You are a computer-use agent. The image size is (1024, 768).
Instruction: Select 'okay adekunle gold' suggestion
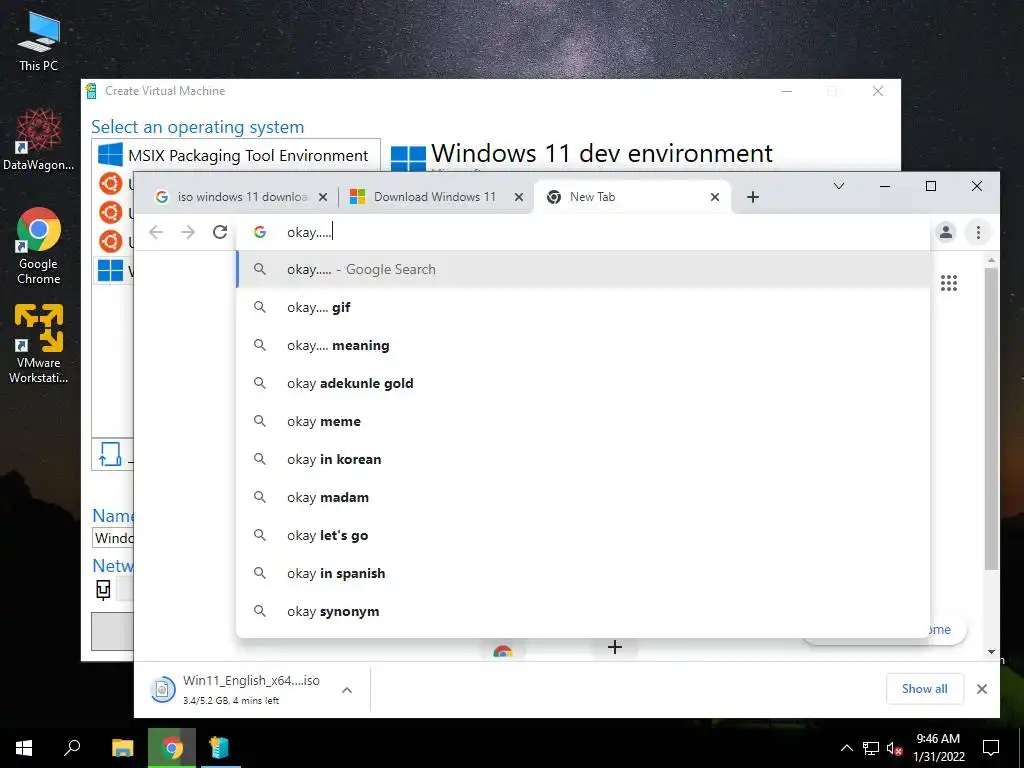583,383
